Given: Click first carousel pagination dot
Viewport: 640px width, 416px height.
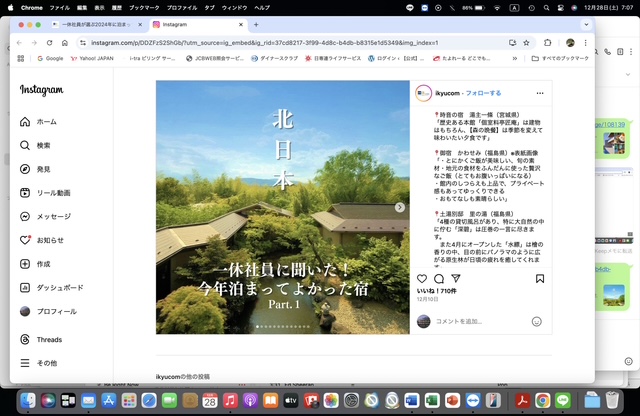Looking at the screenshot, I should point(258,327).
